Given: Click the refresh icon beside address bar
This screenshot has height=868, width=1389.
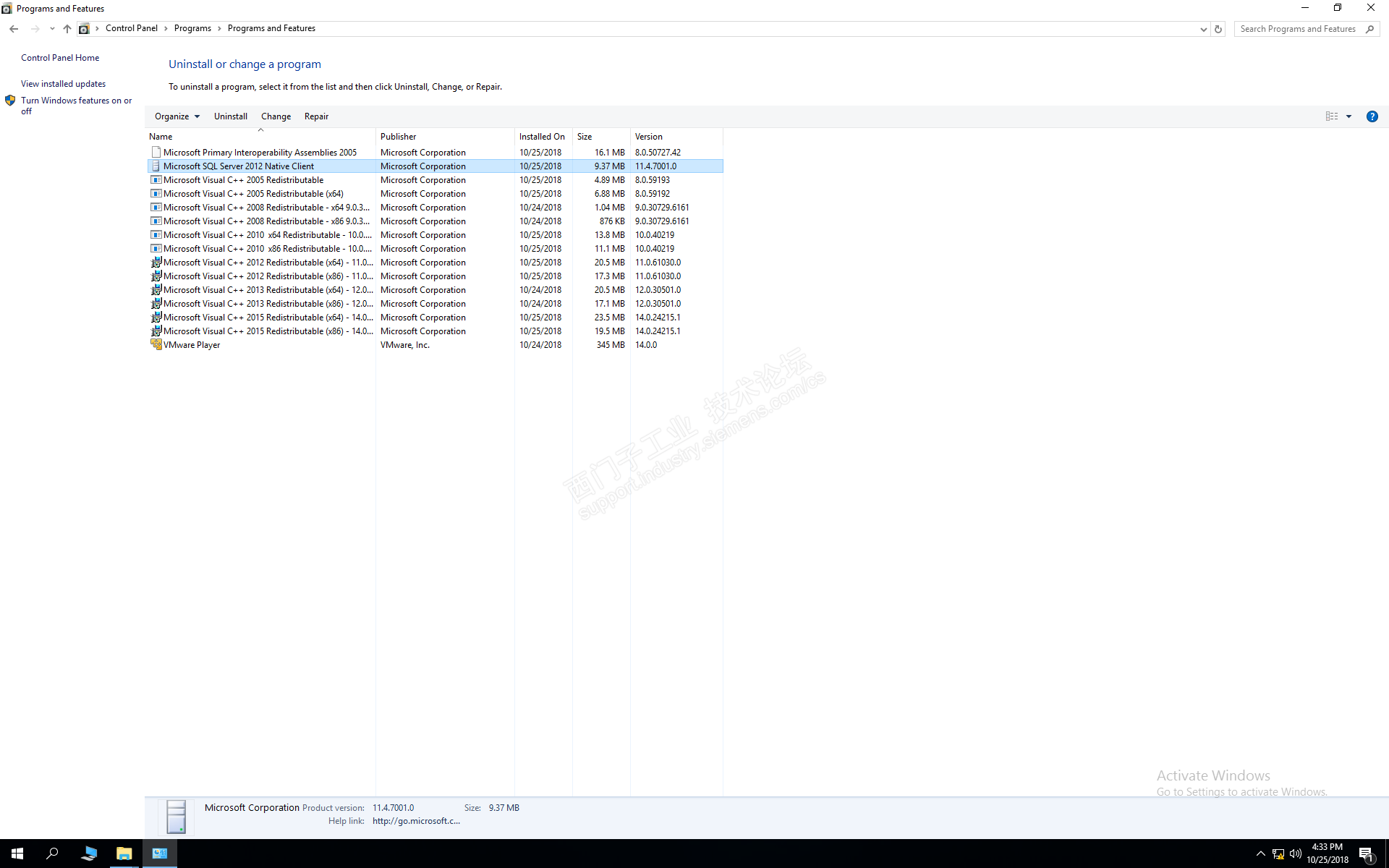Looking at the screenshot, I should 1218,29.
